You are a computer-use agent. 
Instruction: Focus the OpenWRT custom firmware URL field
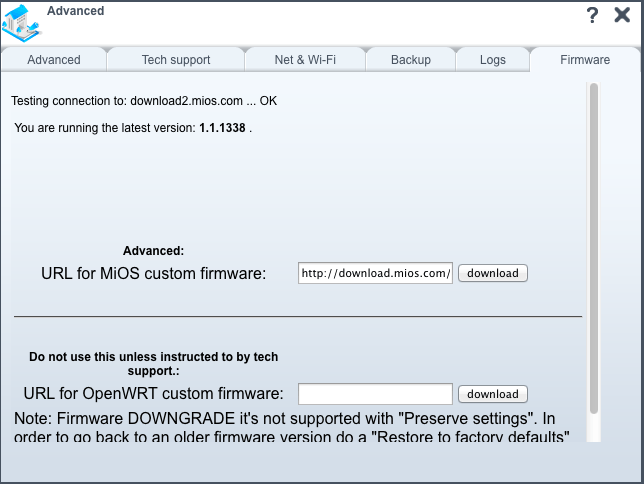point(375,394)
